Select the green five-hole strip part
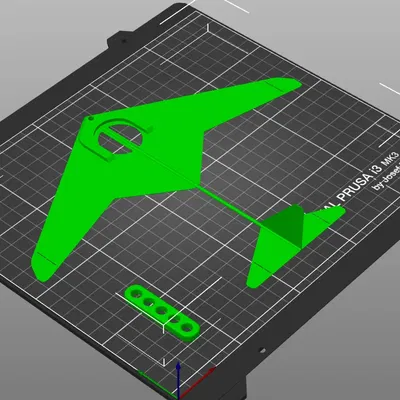The height and width of the screenshot is (400, 400). click(162, 313)
